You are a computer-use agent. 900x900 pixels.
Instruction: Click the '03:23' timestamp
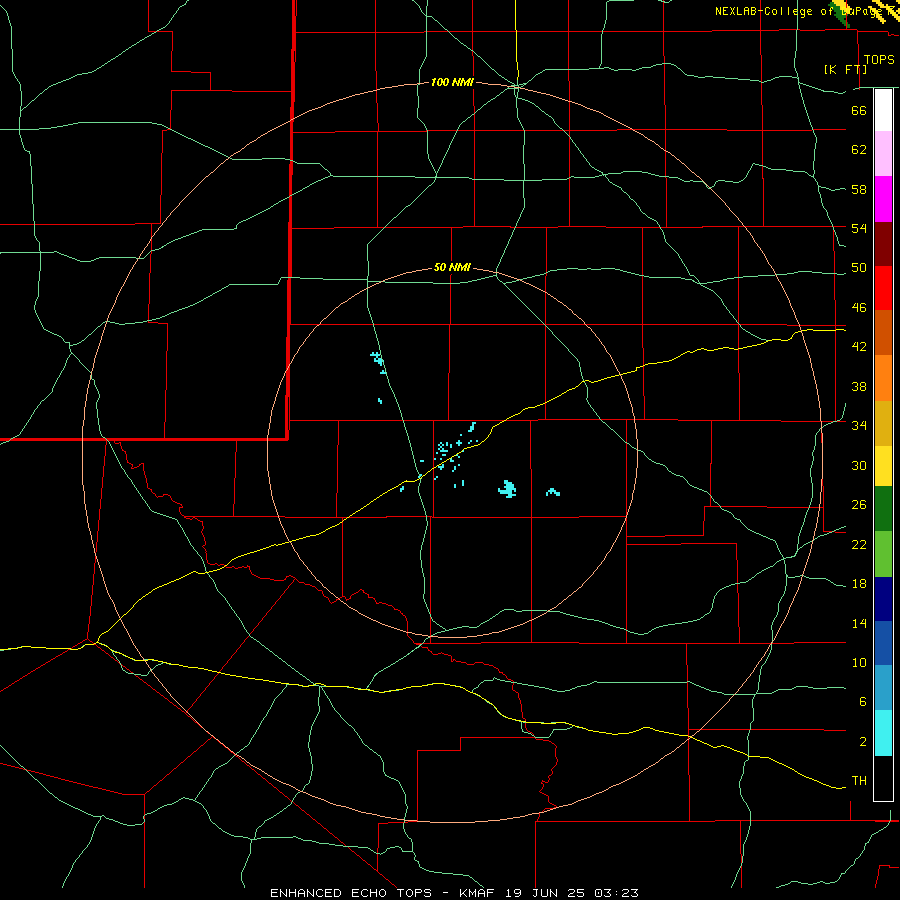[x=616, y=893]
